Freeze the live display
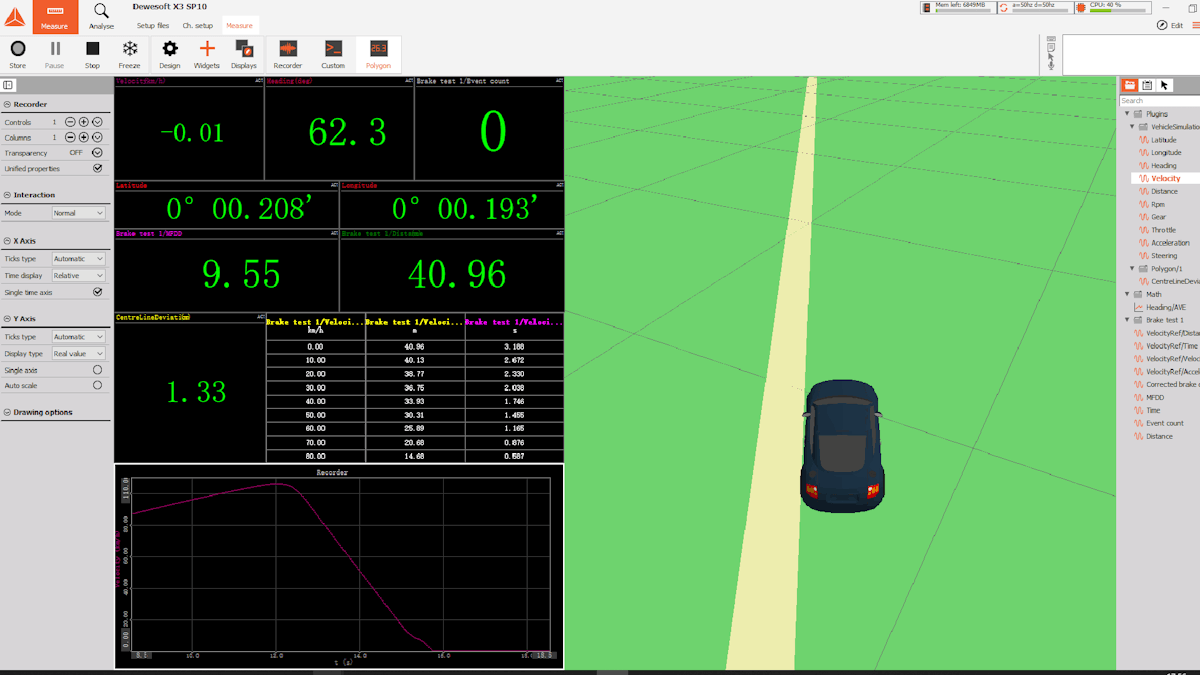 click(130, 54)
